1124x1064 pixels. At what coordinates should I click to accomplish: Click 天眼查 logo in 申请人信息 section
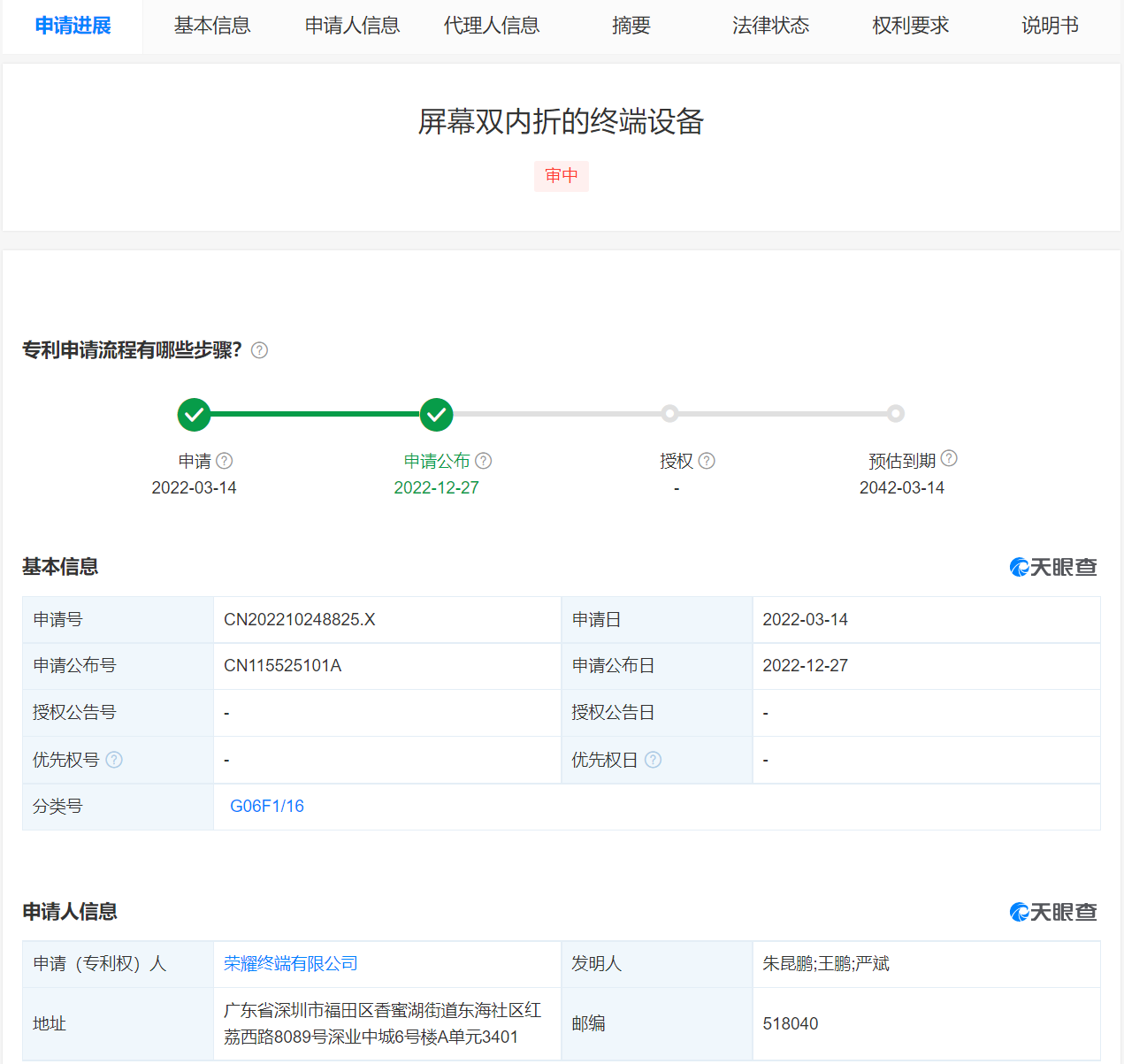1052,912
